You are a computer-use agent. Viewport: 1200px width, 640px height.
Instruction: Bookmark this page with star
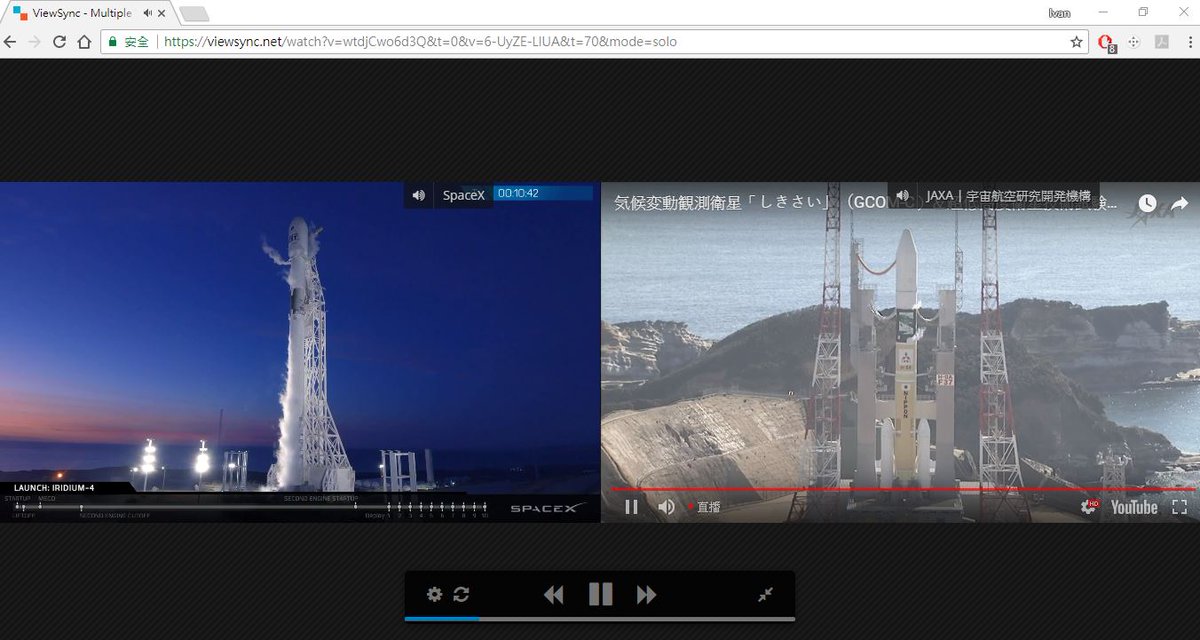[x=1076, y=42]
